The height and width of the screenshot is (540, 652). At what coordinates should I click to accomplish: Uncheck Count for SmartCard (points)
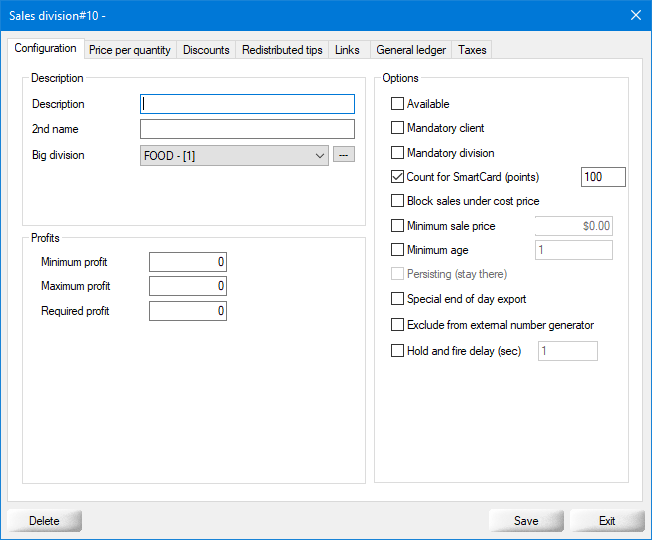coord(398,177)
